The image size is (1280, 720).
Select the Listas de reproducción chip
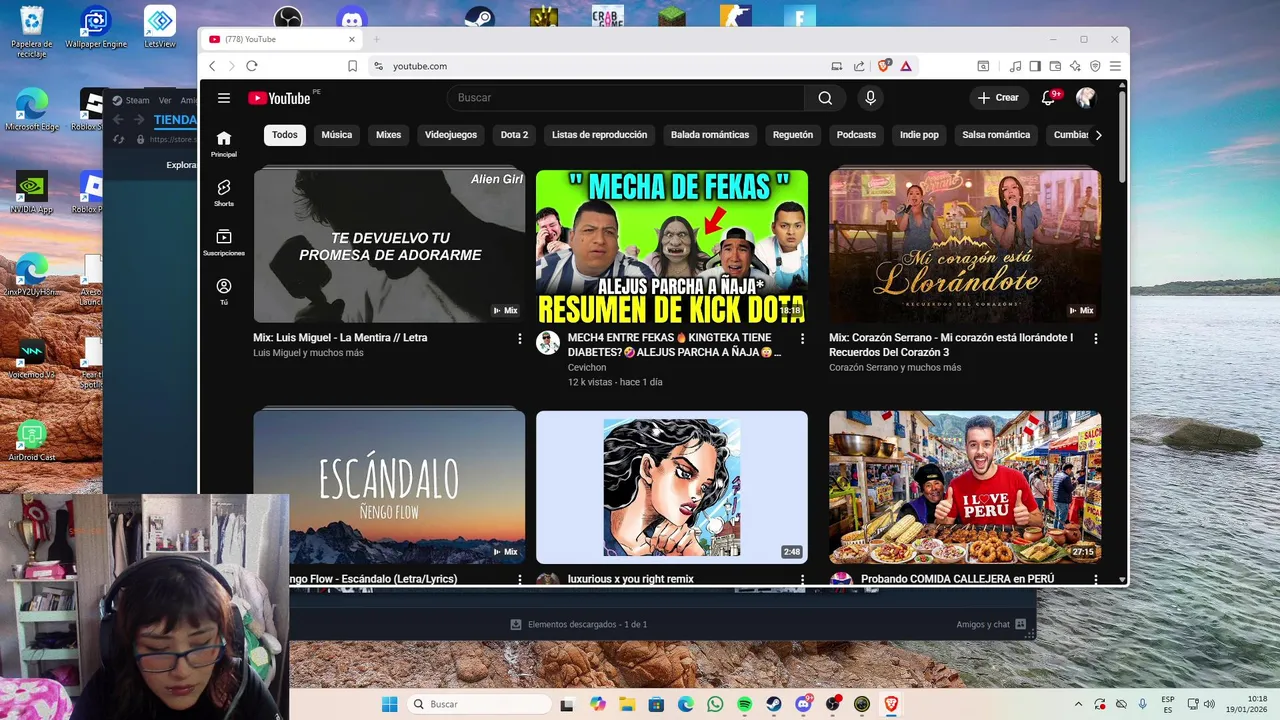coord(599,135)
